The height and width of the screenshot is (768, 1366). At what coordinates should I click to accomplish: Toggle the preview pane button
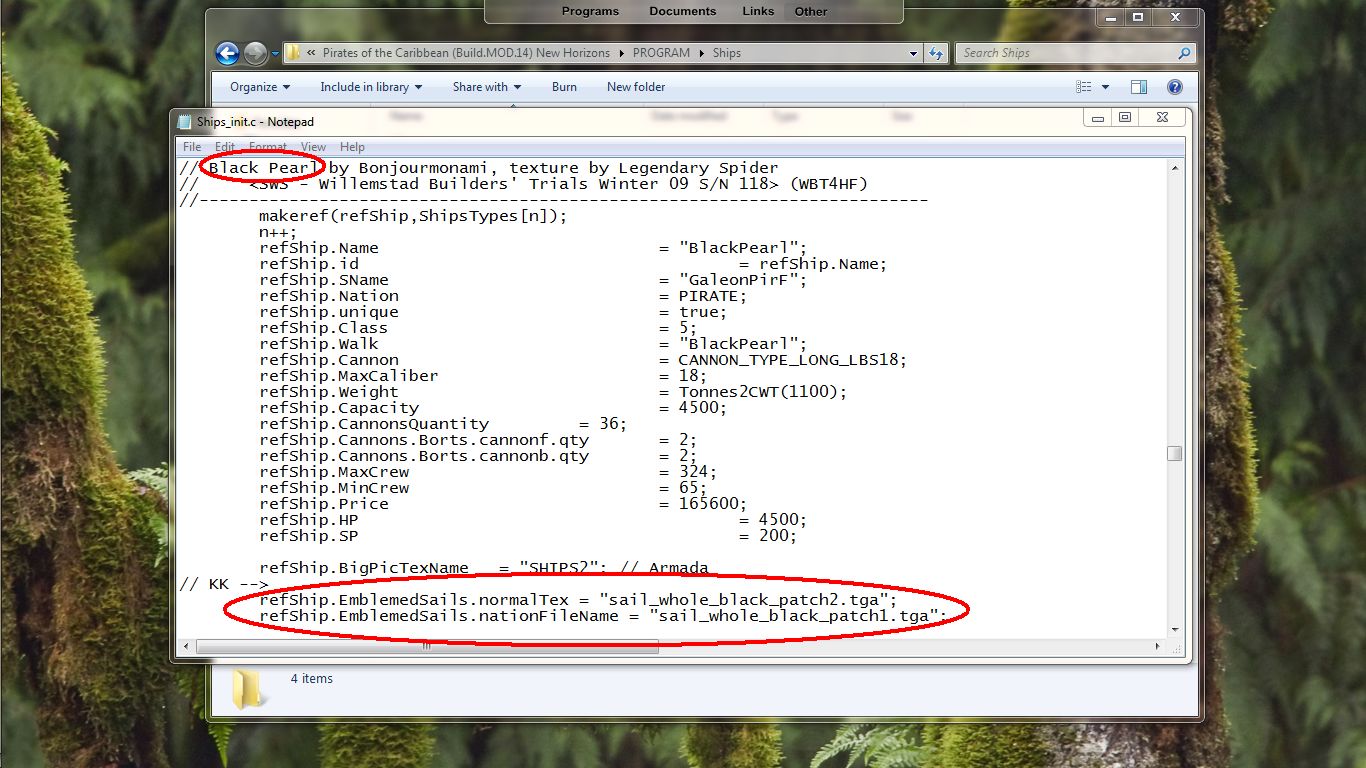1139,87
